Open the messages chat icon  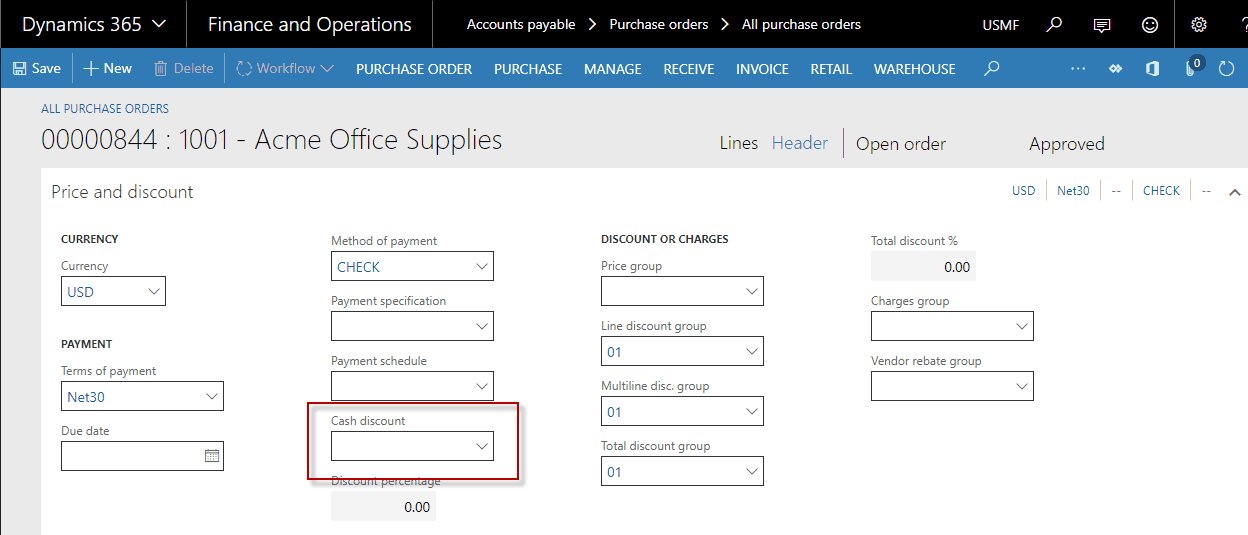pyautogui.click(x=1102, y=24)
